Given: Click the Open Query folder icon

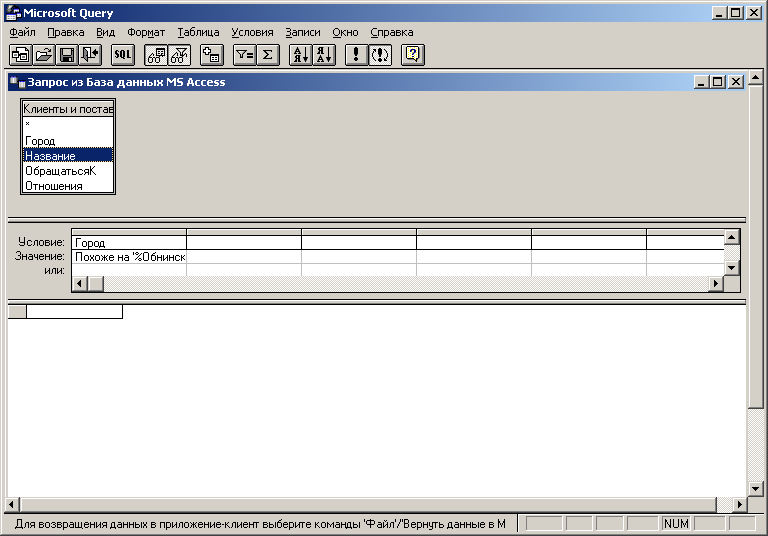Looking at the screenshot, I should (x=44, y=55).
